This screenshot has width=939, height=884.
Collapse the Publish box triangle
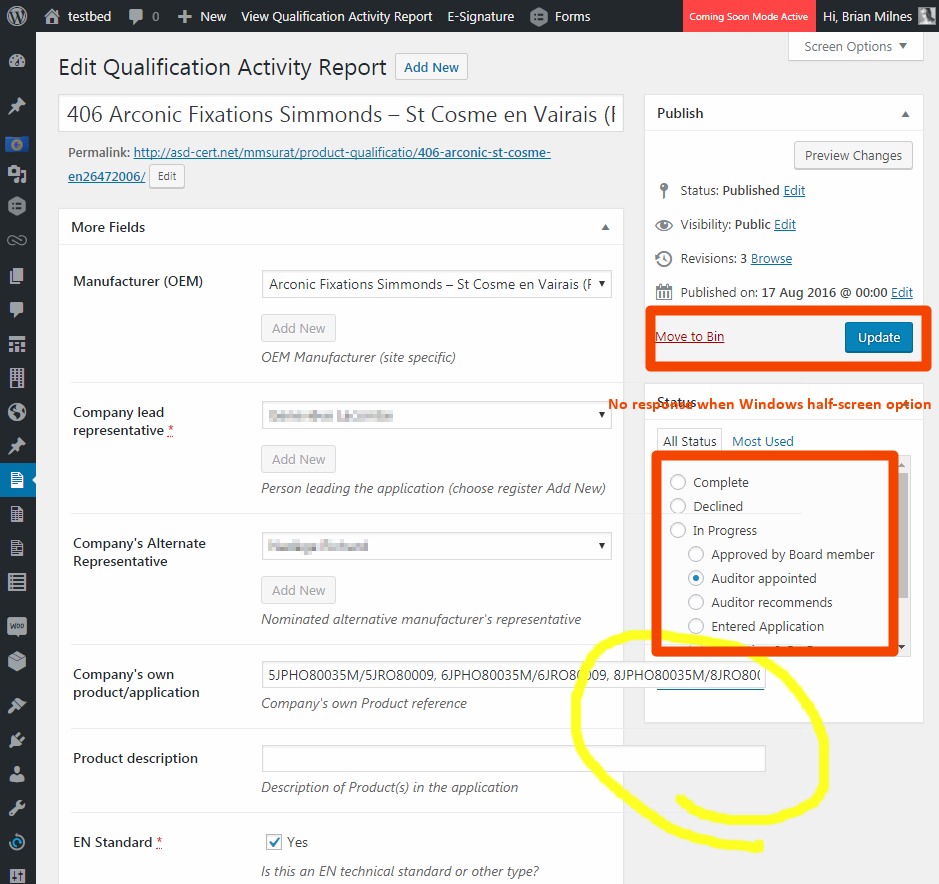pos(905,114)
